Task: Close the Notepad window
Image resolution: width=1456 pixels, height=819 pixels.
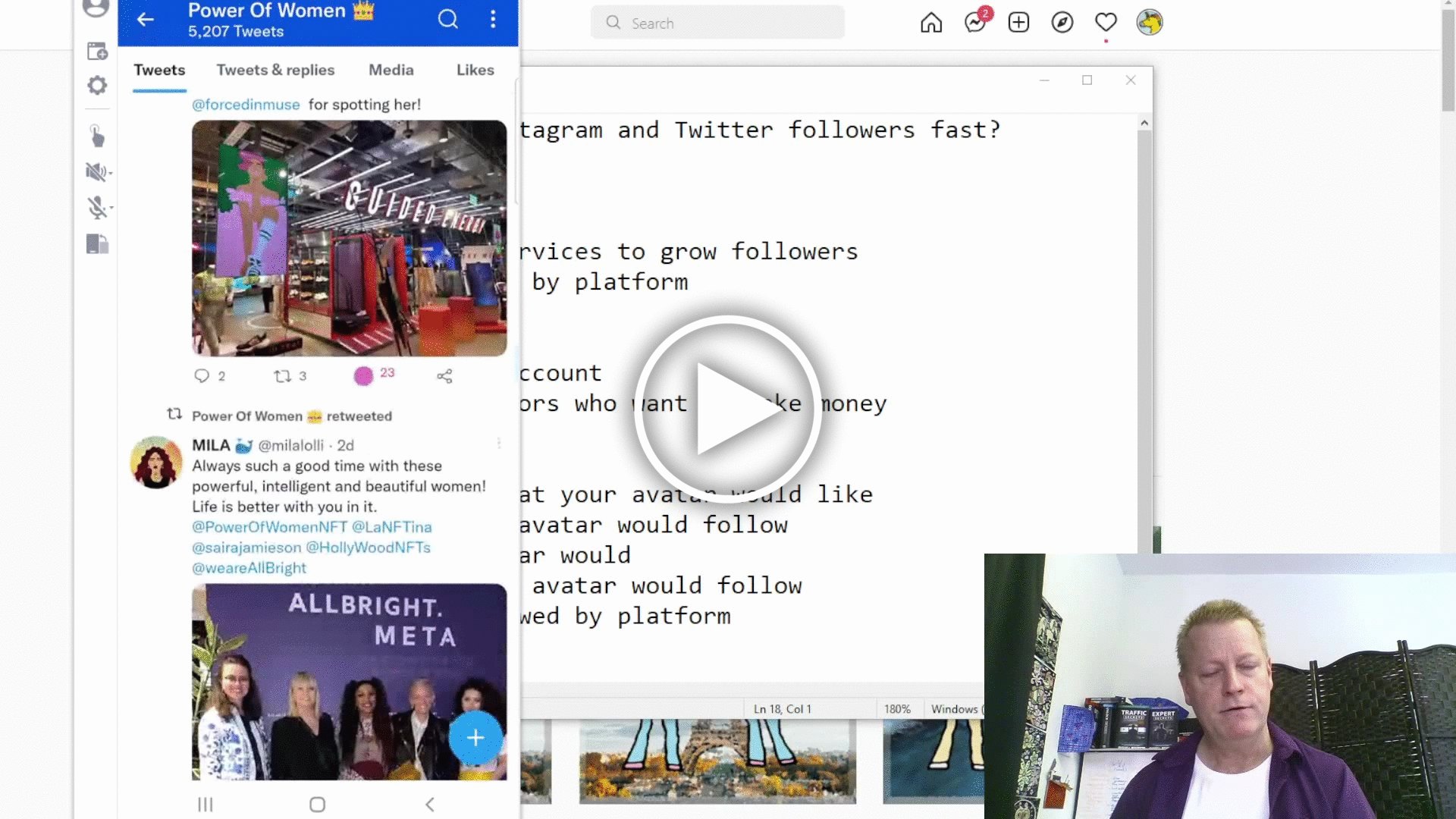Action: tap(1131, 80)
